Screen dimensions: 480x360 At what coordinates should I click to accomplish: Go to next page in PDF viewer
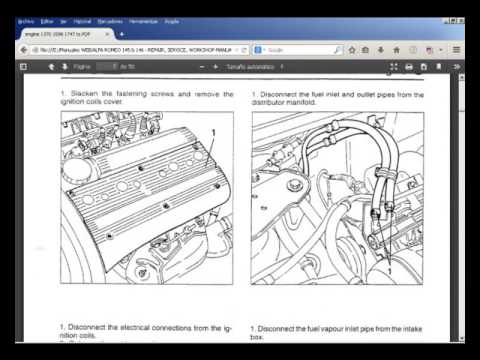[65, 67]
